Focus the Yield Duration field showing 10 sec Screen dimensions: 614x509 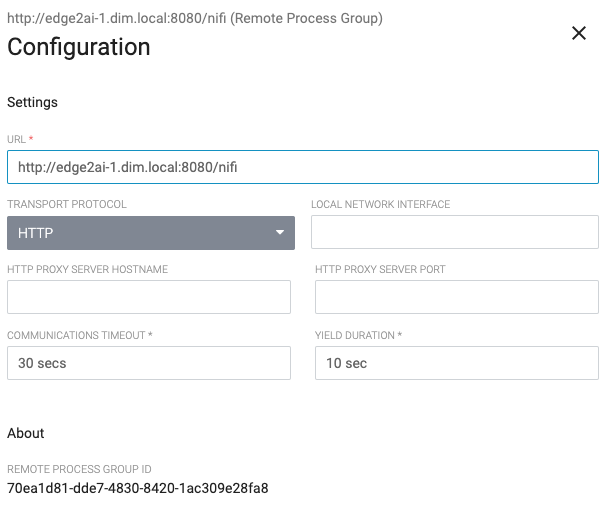point(456,363)
